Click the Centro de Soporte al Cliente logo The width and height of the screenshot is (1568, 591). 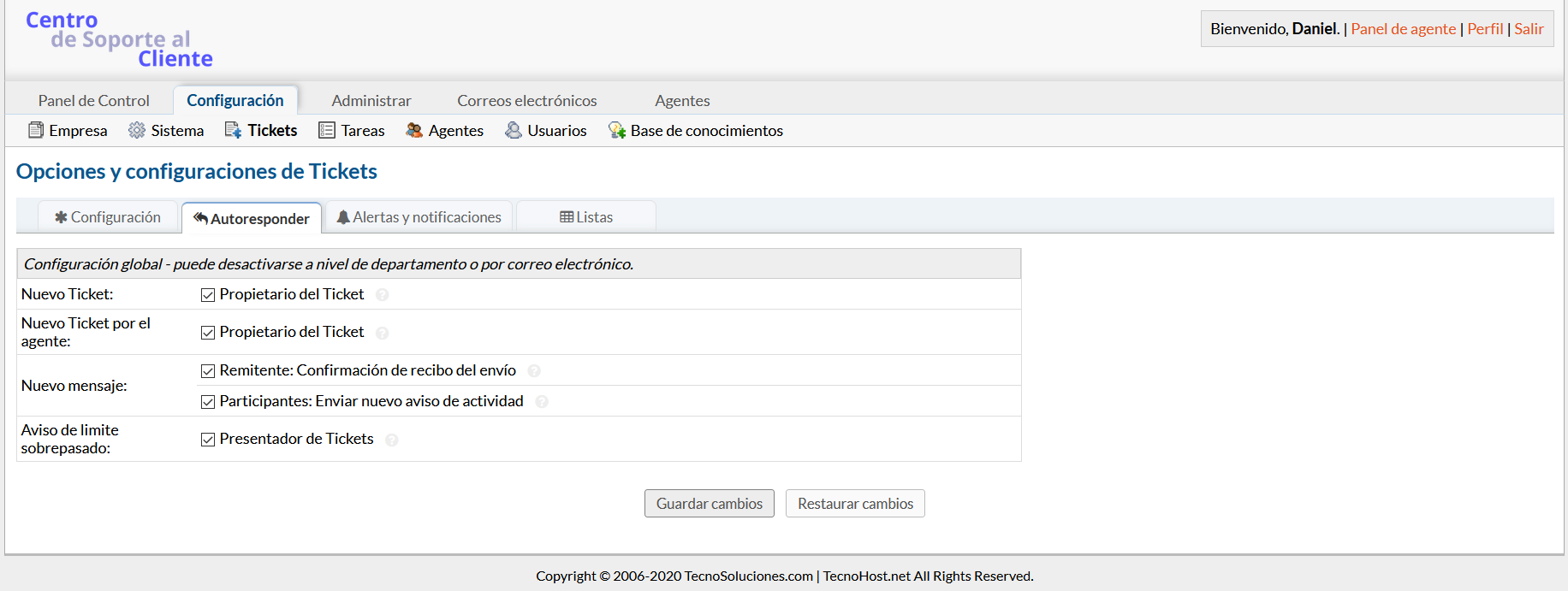tap(119, 39)
